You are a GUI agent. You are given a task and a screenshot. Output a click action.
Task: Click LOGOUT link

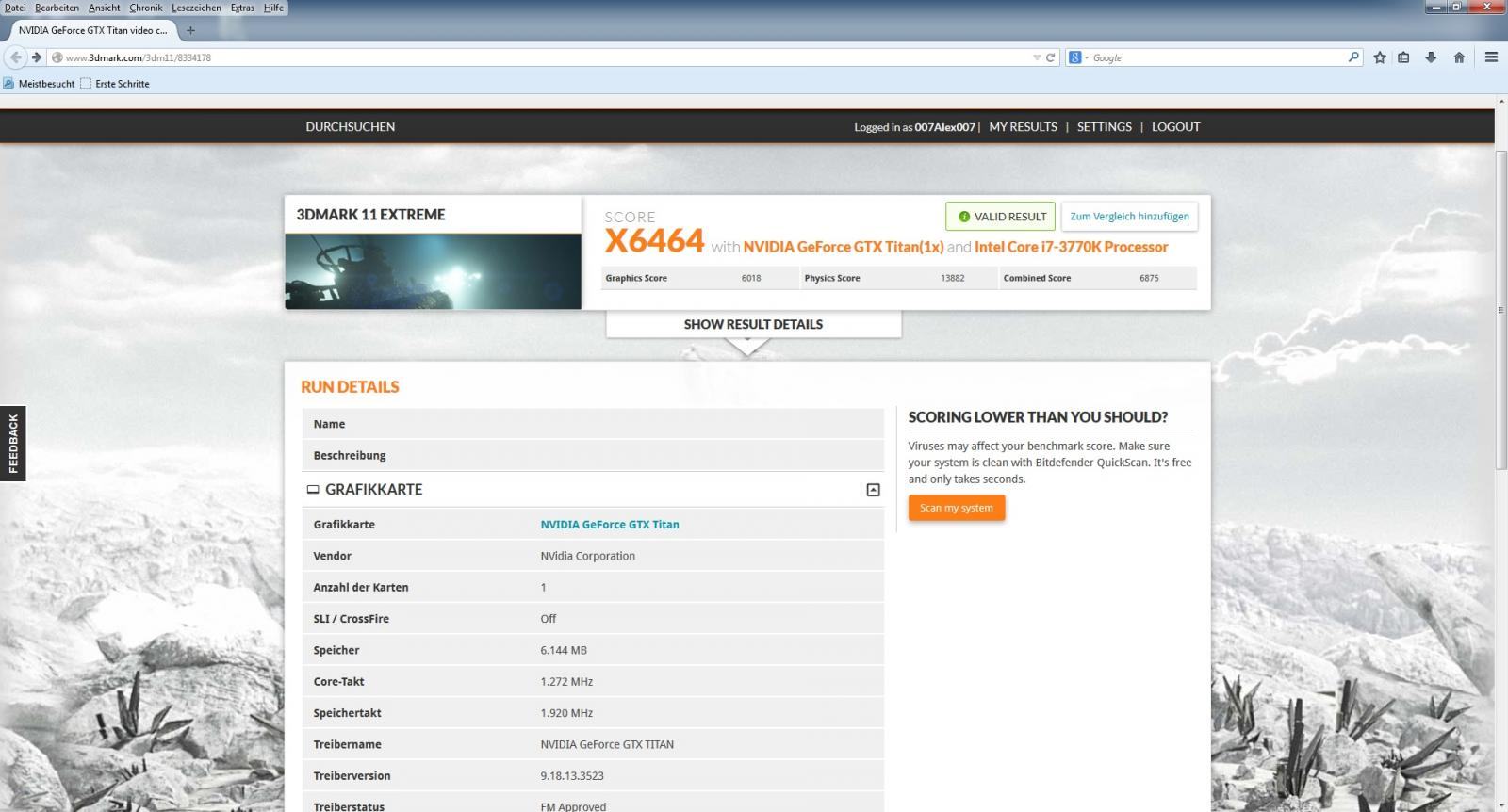click(x=1175, y=126)
